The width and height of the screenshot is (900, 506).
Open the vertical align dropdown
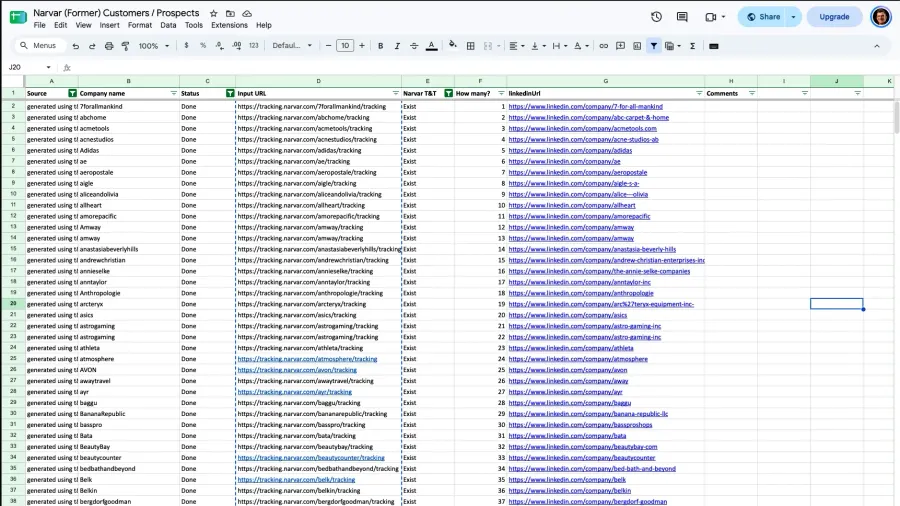pos(538,46)
